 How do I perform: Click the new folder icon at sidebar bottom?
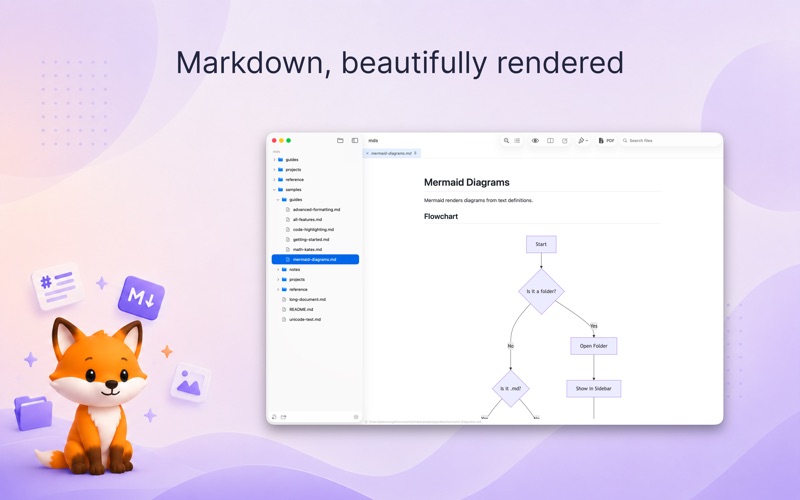(284, 417)
